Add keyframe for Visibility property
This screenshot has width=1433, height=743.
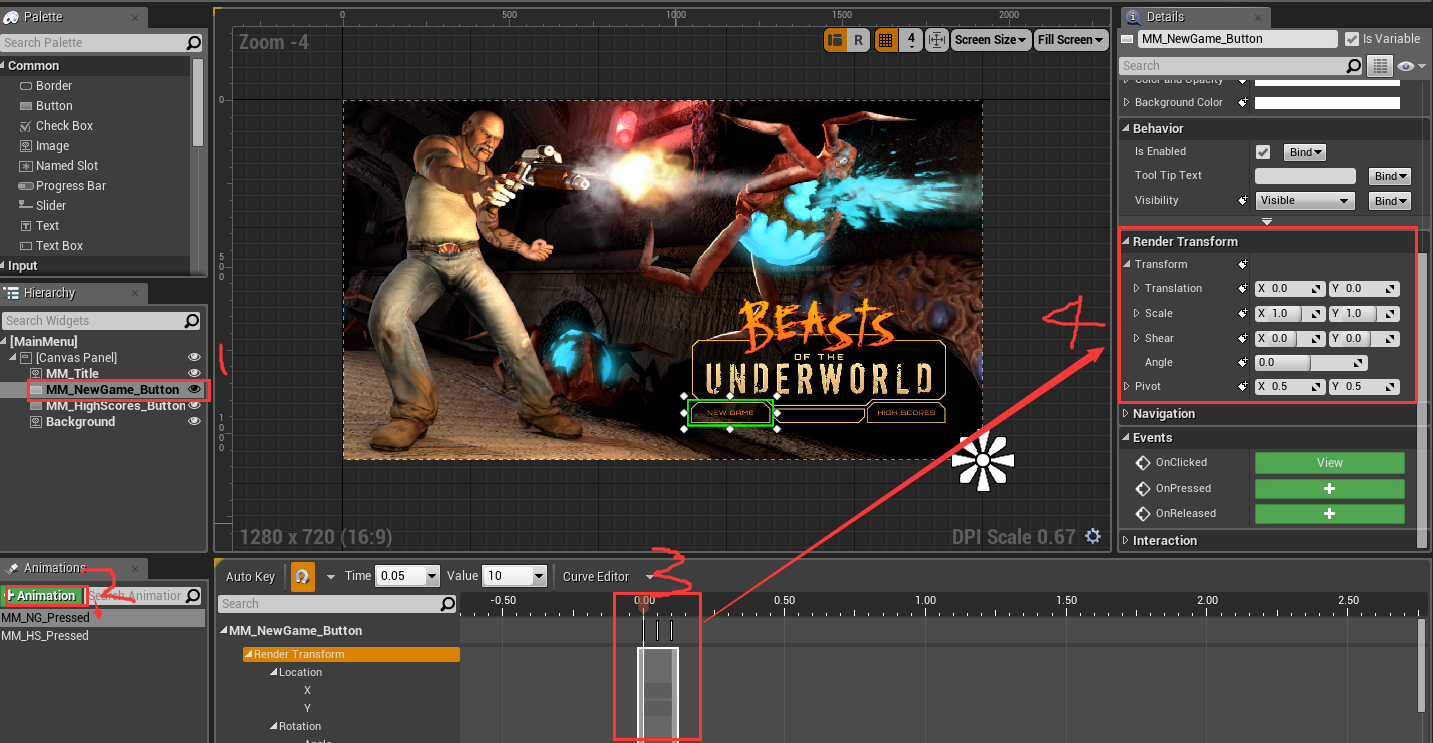coord(1243,200)
